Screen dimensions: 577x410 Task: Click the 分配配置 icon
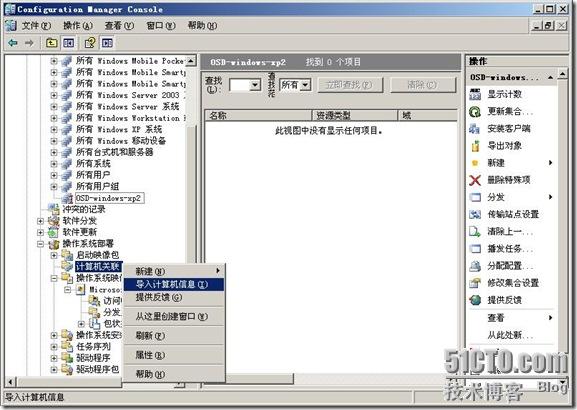(475, 266)
